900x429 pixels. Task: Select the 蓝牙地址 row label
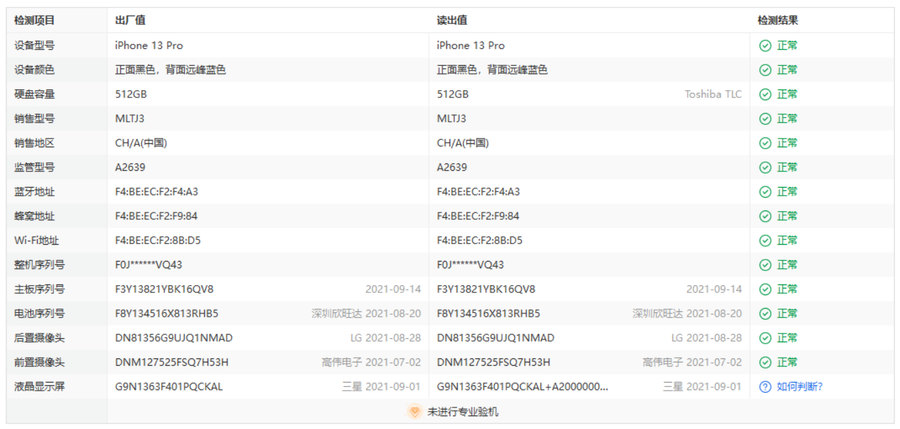(x=34, y=192)
